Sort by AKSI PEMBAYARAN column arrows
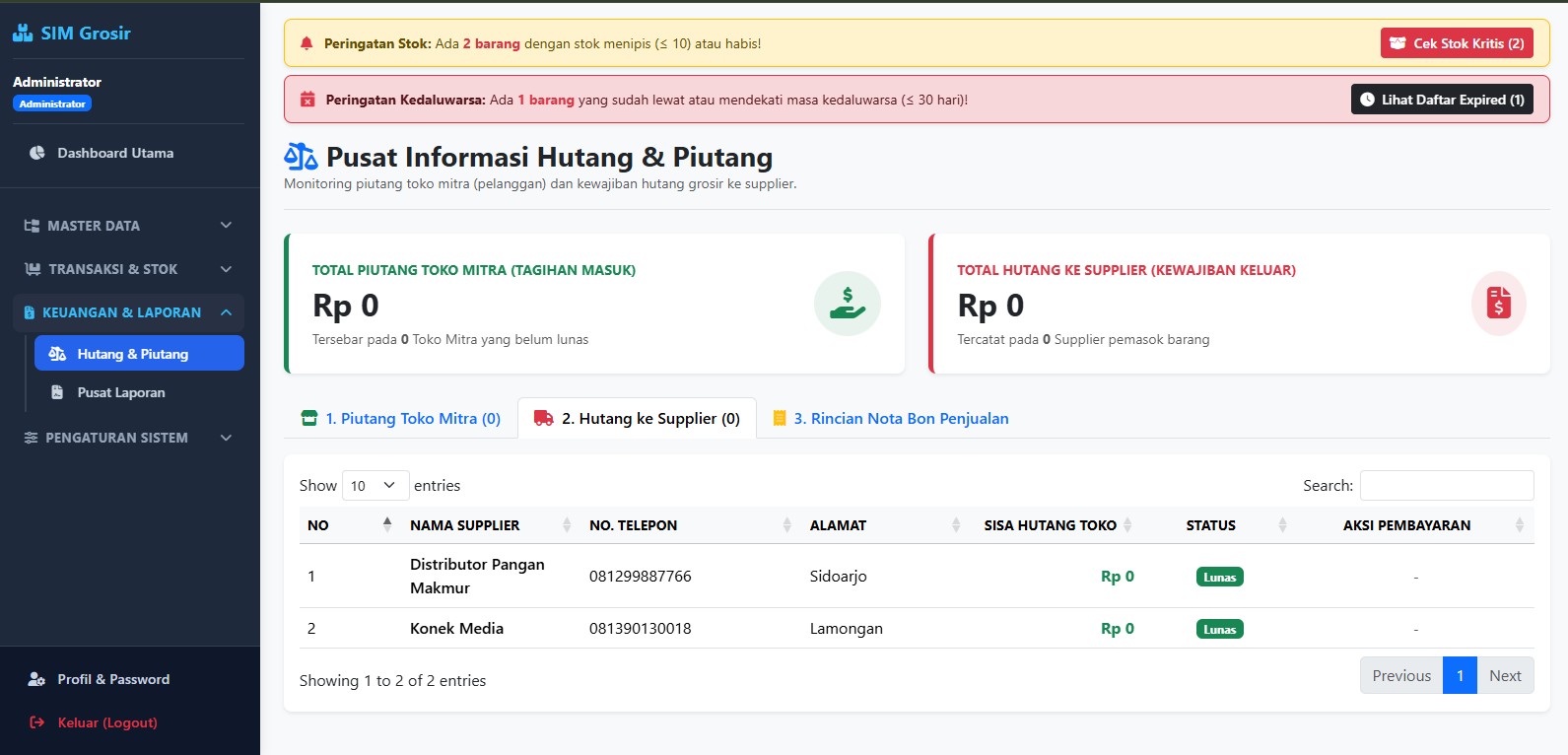Screen dimensions: 1568x755 (1520, 525)
